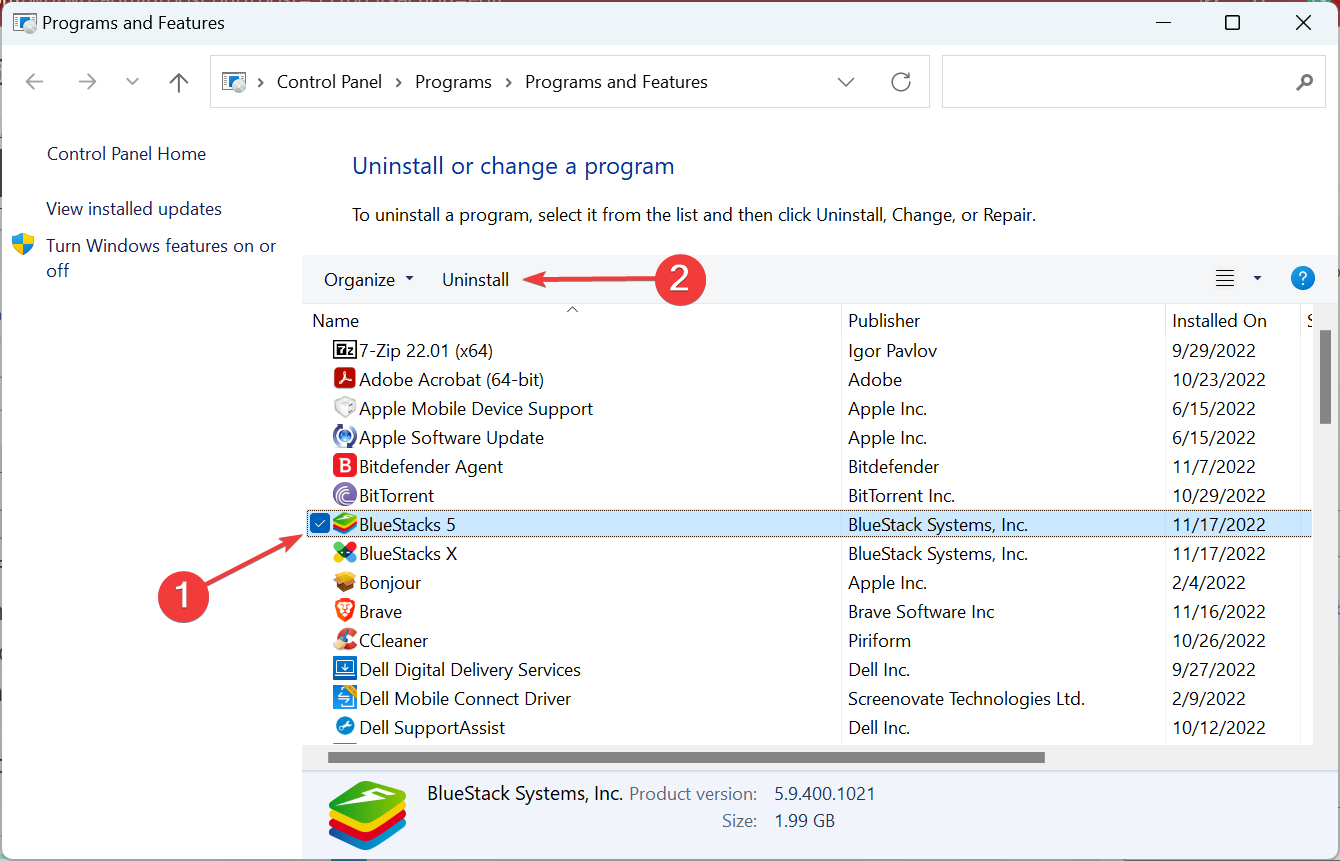
Task: Click the Control Panel icon in address bar
Action: pyautogui.click(x=233, y=82)
